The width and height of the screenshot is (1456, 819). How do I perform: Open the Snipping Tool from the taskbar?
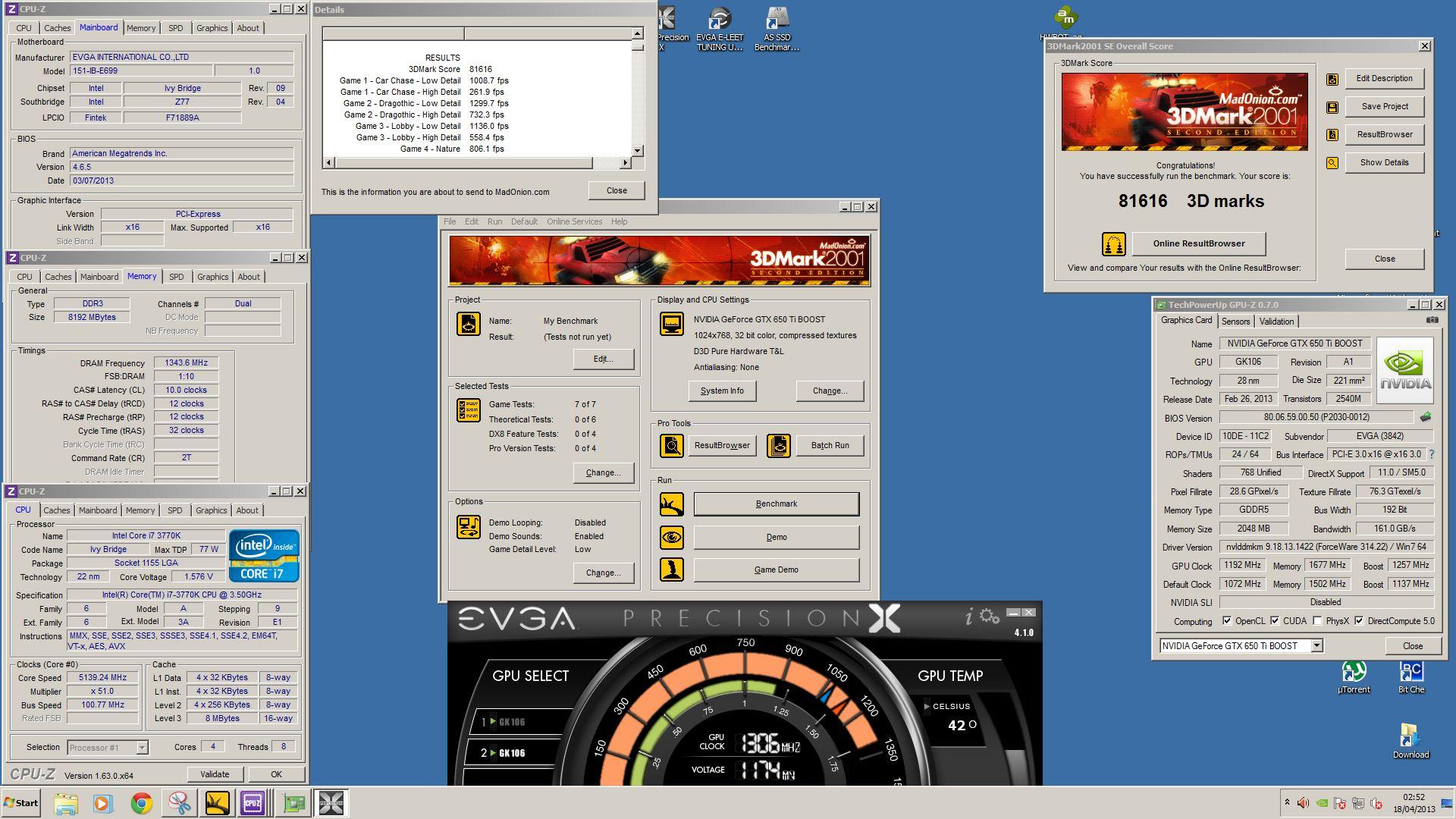[179, 803]
